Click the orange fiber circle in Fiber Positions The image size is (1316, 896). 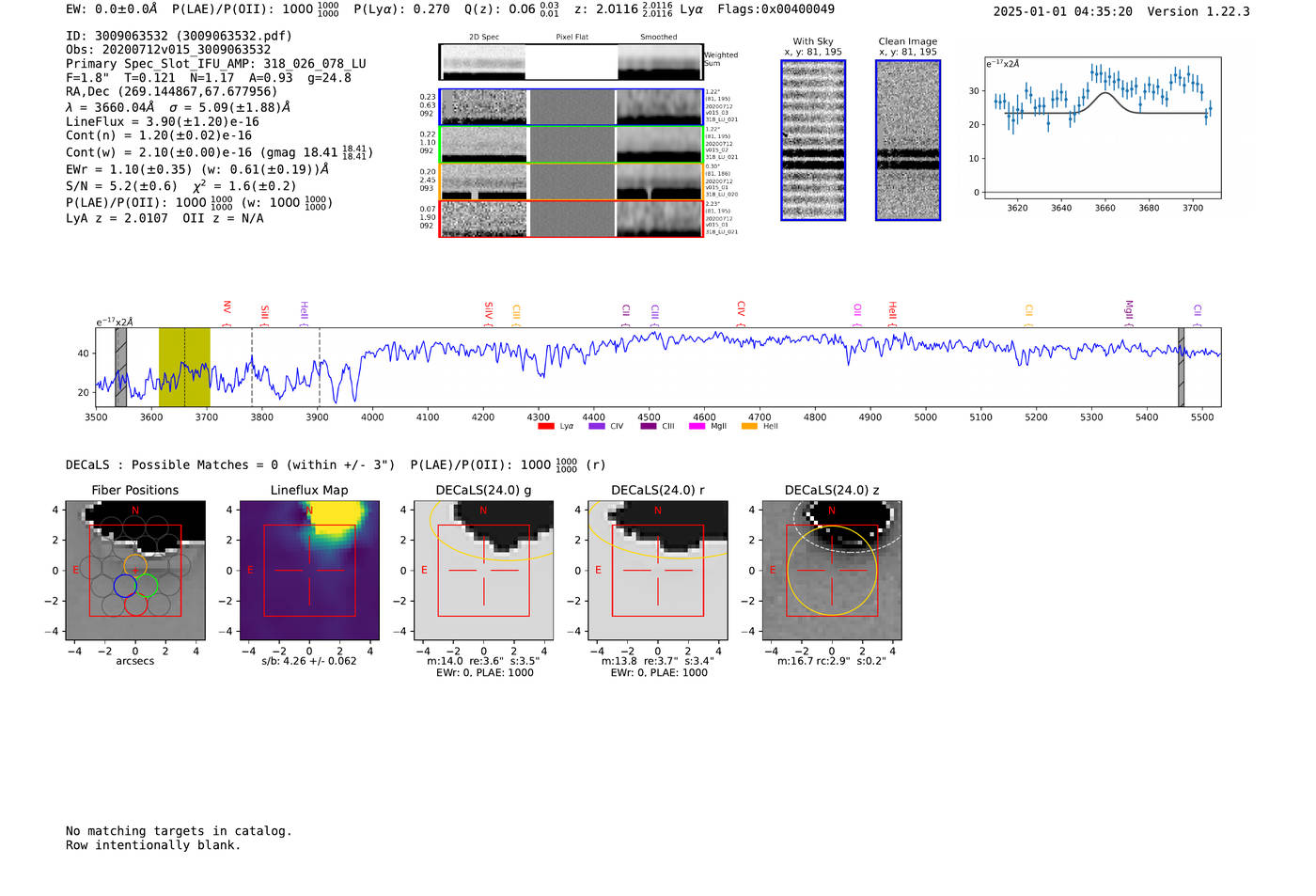point(135,567)
